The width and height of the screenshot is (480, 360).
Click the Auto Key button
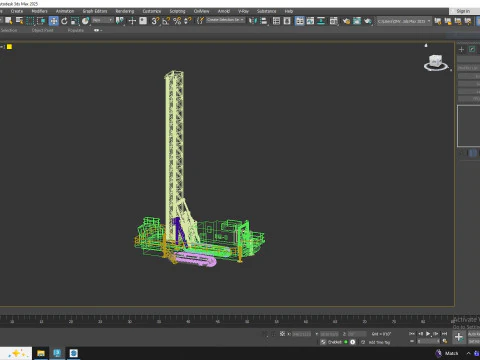click(474, 334)
